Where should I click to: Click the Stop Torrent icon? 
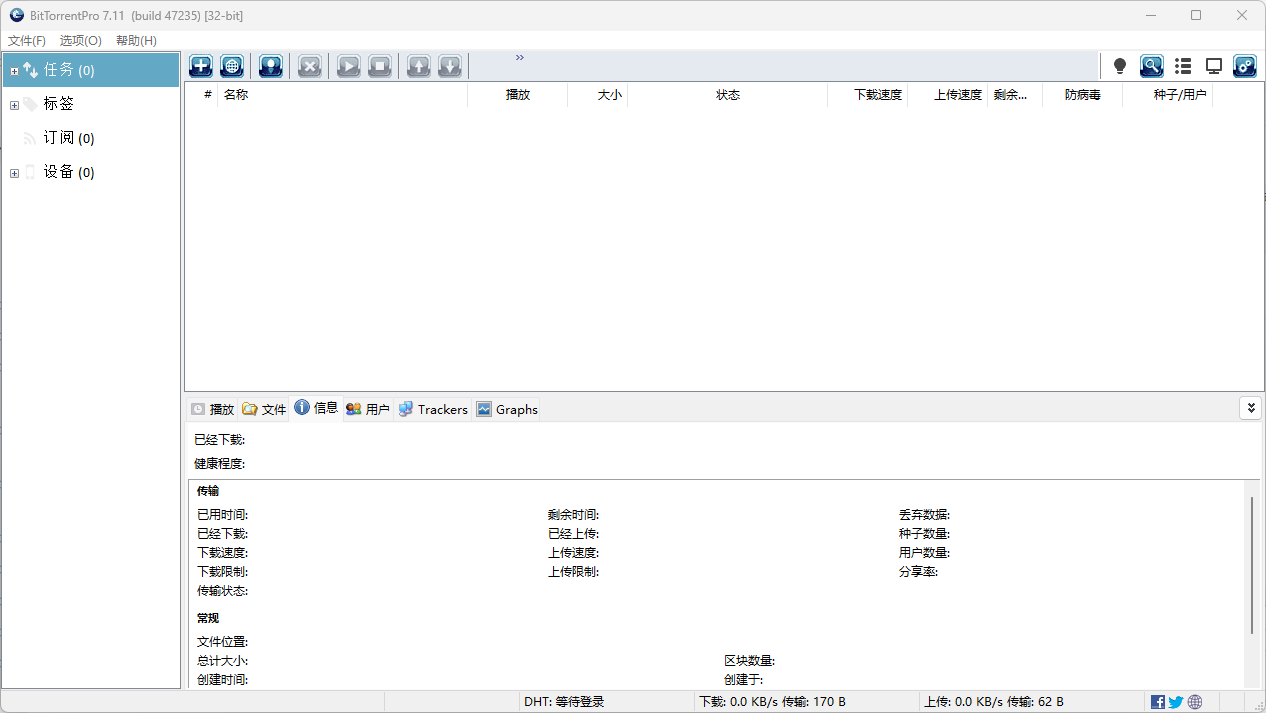(380, 65)
